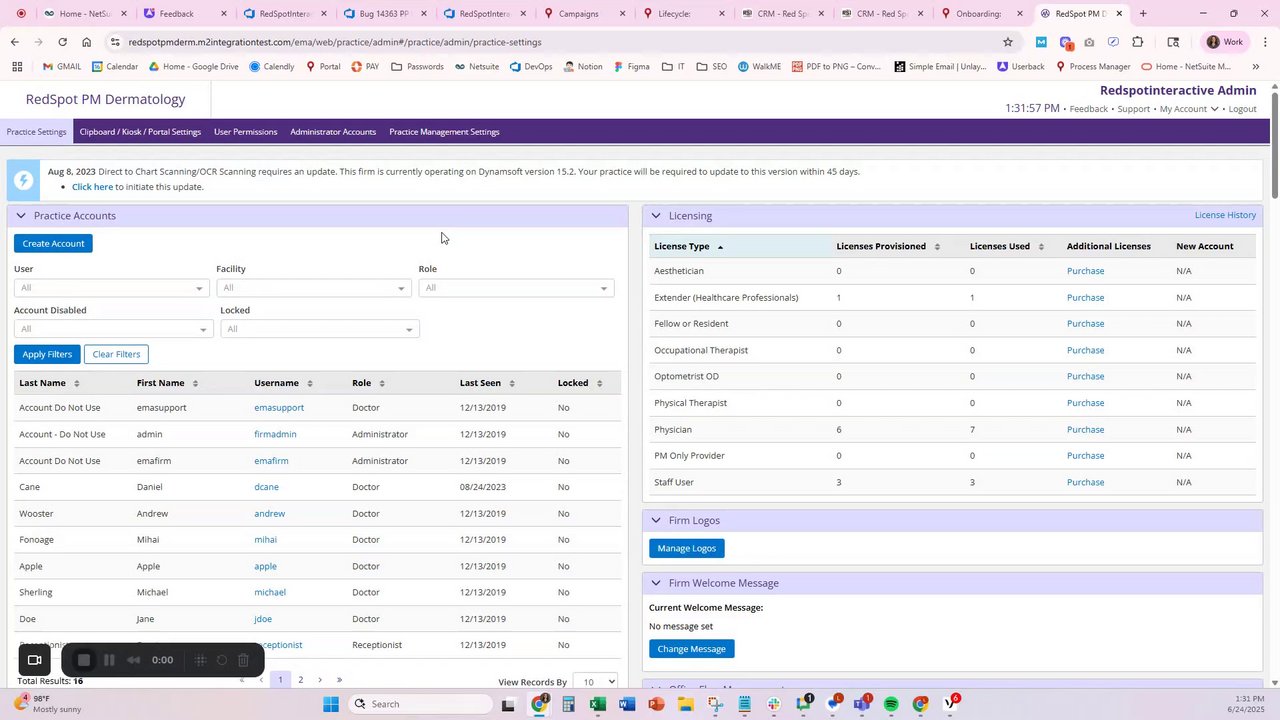1280x720 pixels.
Task: Expand the My Account menu
Action: click(x=1189, y=109)
